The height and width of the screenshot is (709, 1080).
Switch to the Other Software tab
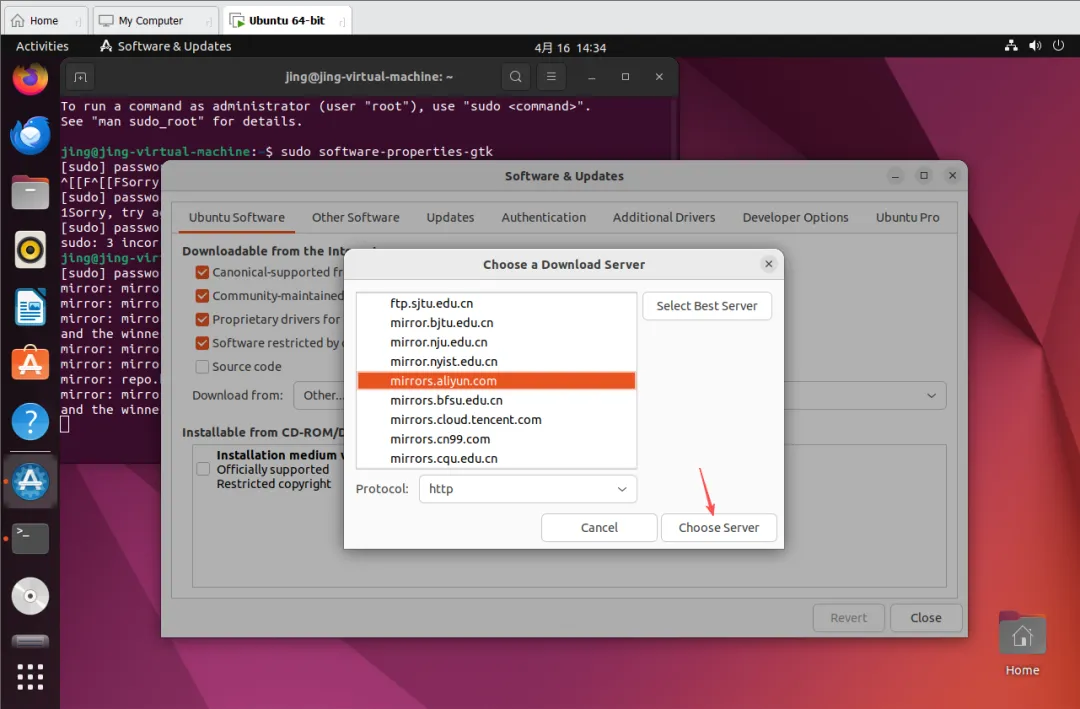point(355,217)
